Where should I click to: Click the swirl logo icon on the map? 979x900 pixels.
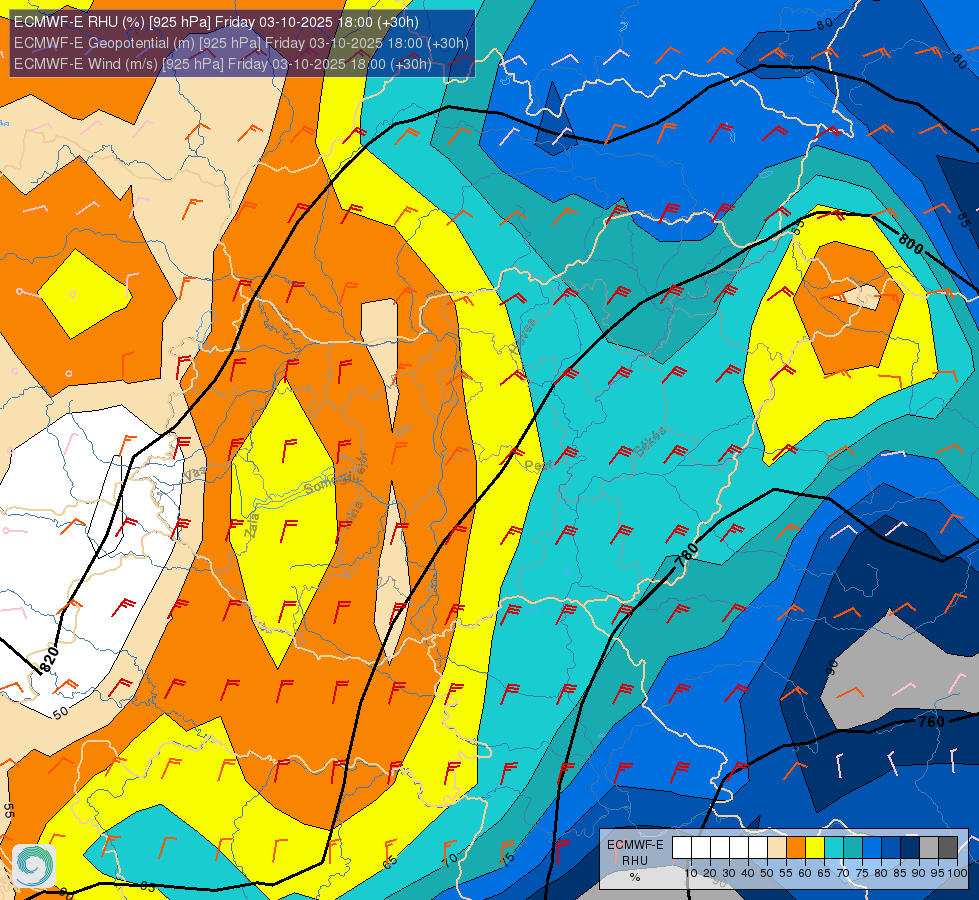(34, 866)
